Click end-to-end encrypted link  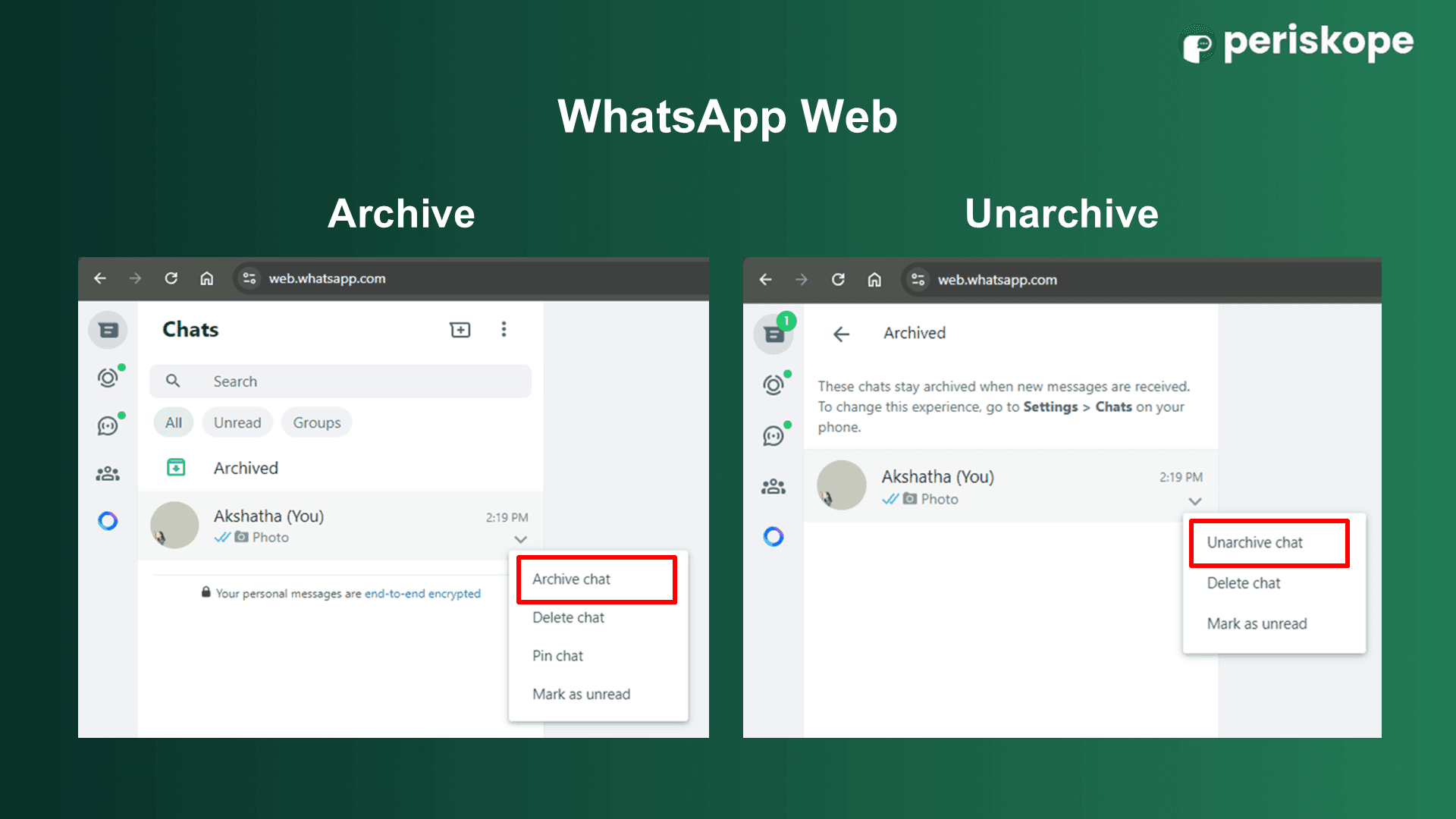click(422, 594)
